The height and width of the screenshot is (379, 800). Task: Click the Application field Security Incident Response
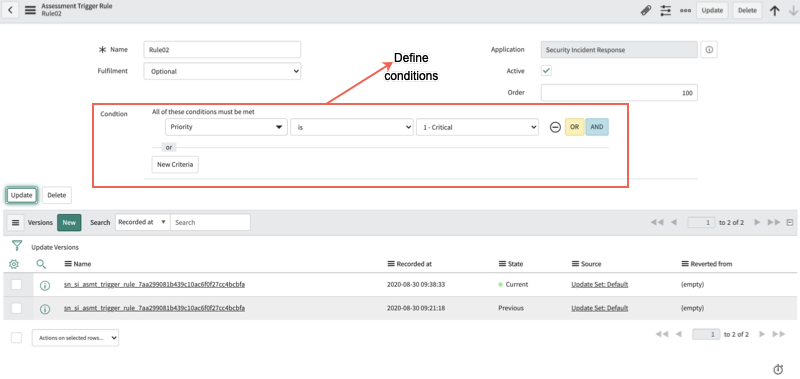point(619,50)
